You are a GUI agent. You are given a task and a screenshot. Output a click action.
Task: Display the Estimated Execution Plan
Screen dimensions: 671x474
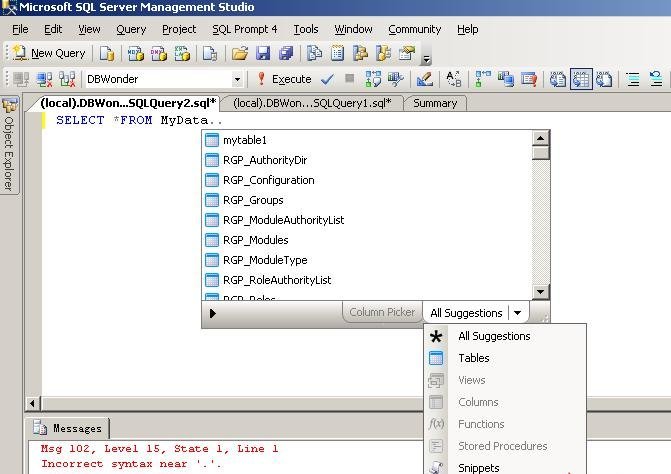[x=373, y=79]
